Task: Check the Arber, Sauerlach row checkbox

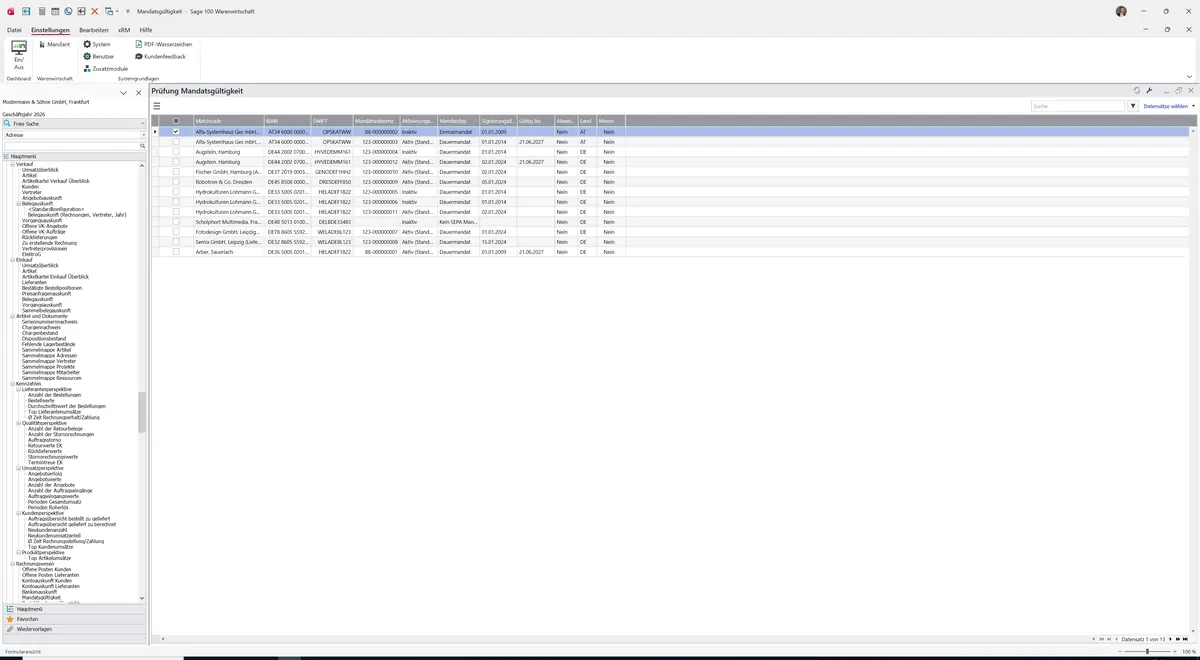Action: (x=176, y=252)
